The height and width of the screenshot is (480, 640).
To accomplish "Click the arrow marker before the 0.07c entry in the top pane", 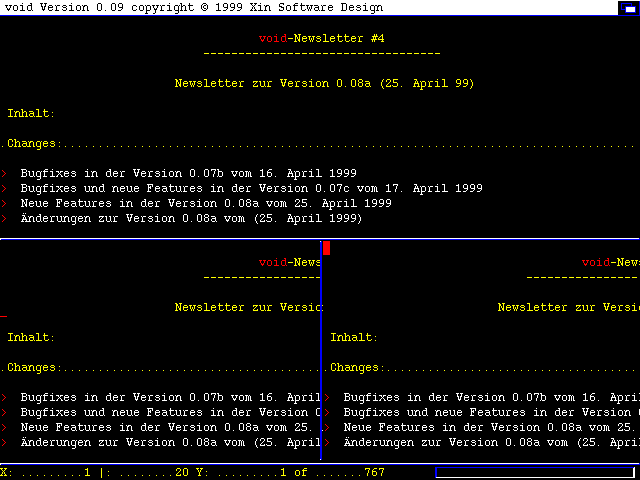I will coord(4,188).
